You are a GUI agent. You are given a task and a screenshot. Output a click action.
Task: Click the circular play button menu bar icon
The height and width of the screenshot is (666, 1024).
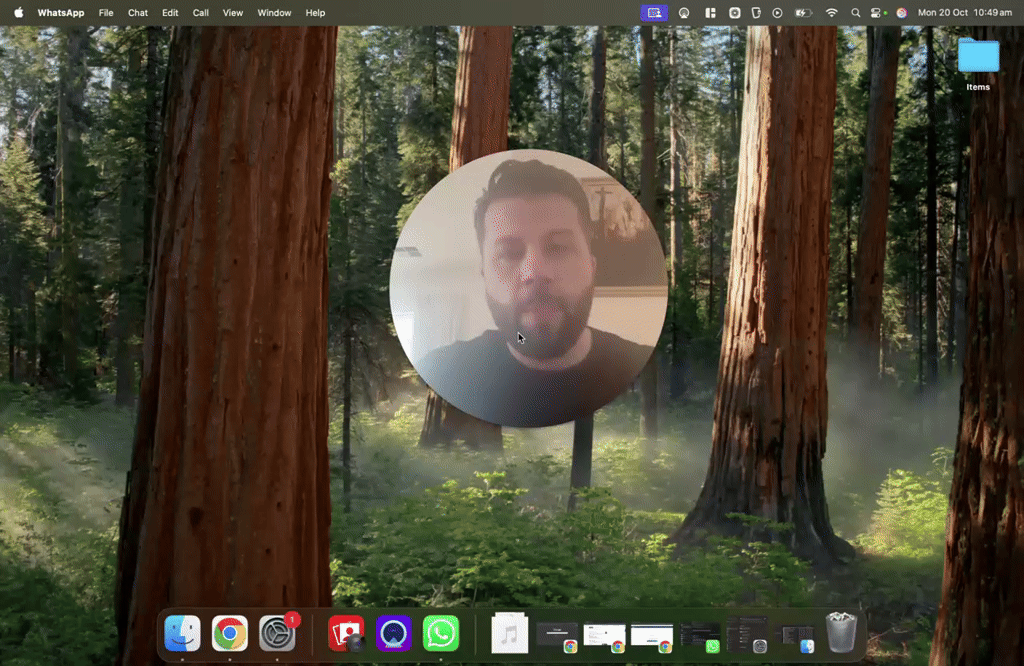tap(777, 12)
